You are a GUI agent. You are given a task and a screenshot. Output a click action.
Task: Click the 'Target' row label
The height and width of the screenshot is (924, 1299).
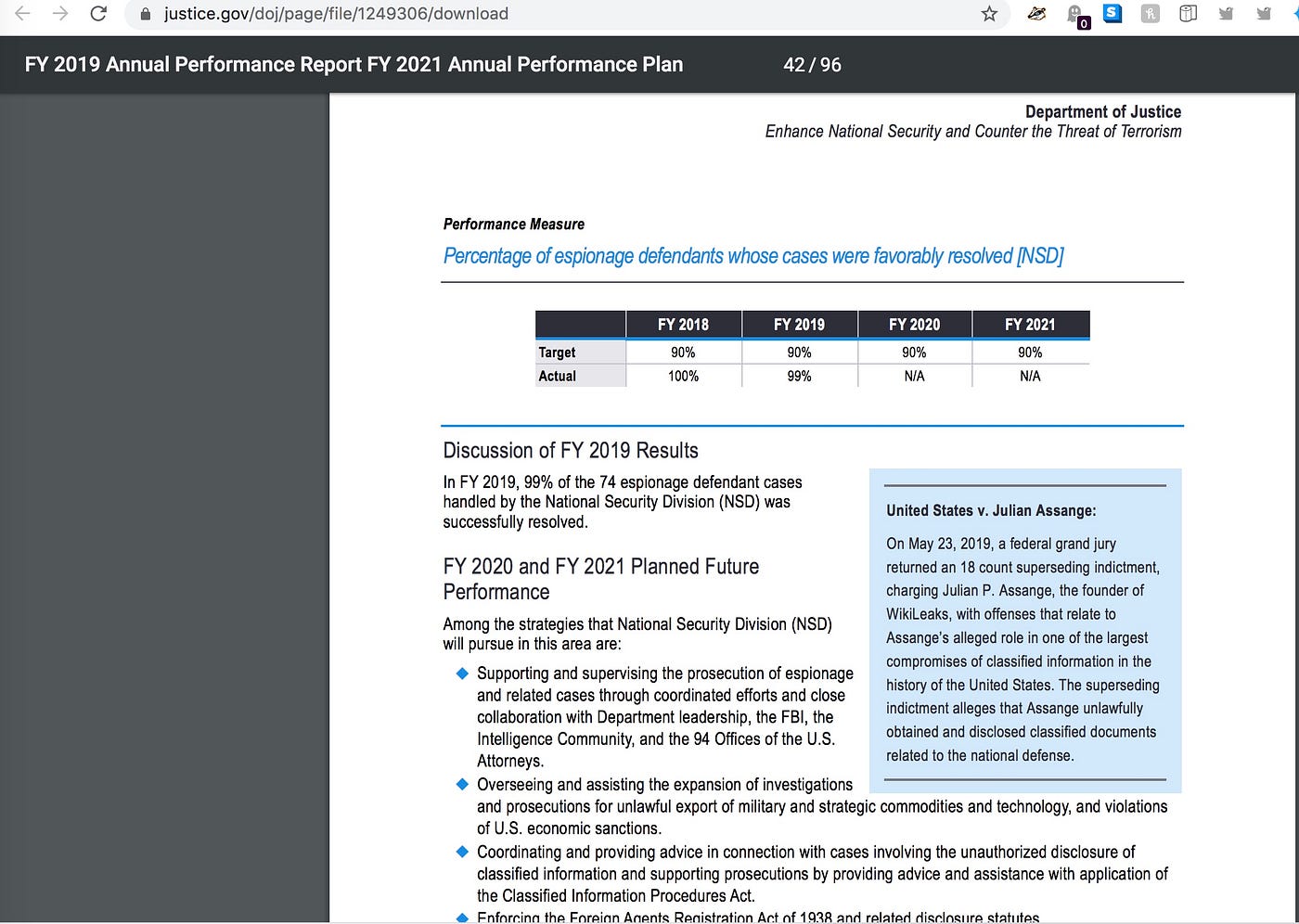[557, 353]
